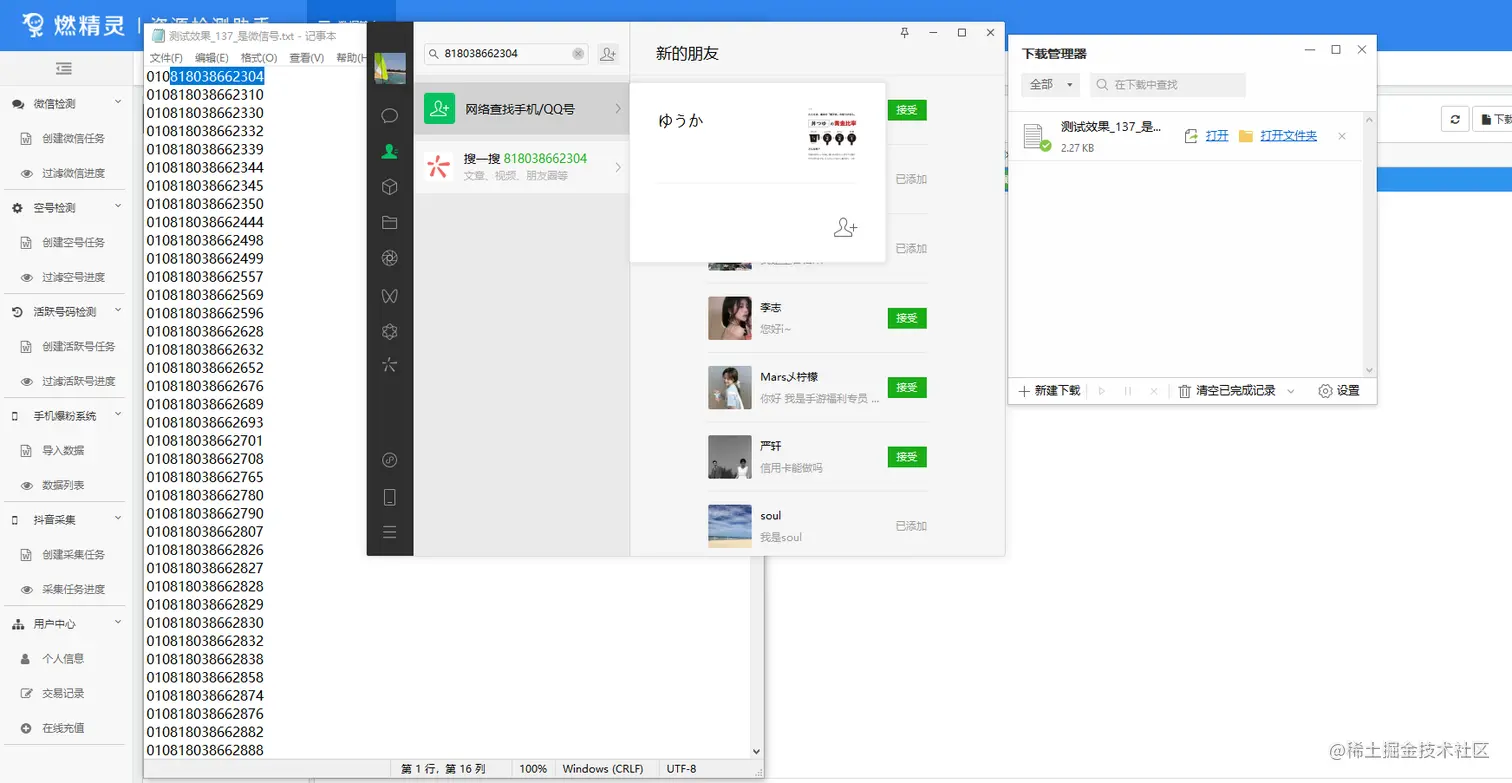Click number 010818038662888 in Notepad
The height and width of the screenshot is (783, 1512).
(205, 750)
